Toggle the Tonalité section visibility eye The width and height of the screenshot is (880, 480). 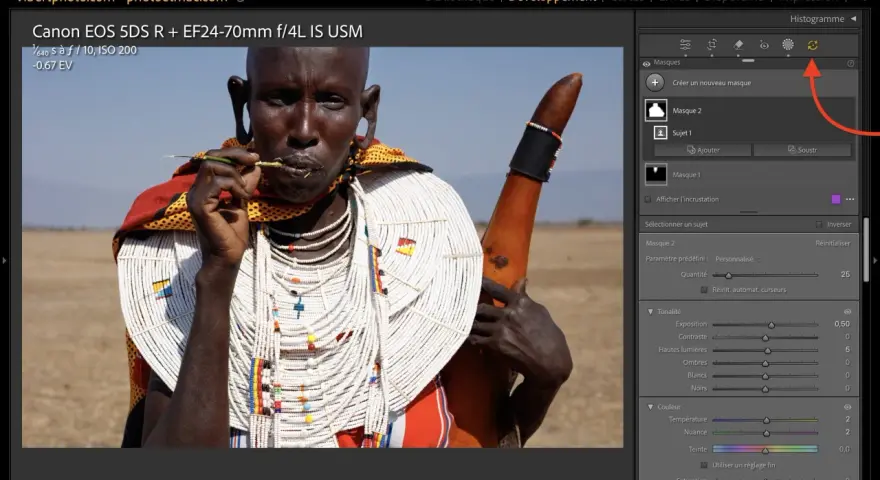[847, 312]
